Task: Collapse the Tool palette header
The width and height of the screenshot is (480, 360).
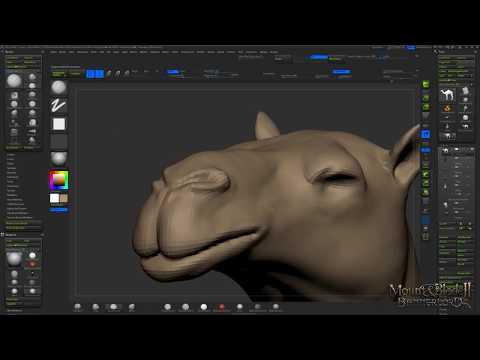Action: click(x=443, y=52)
